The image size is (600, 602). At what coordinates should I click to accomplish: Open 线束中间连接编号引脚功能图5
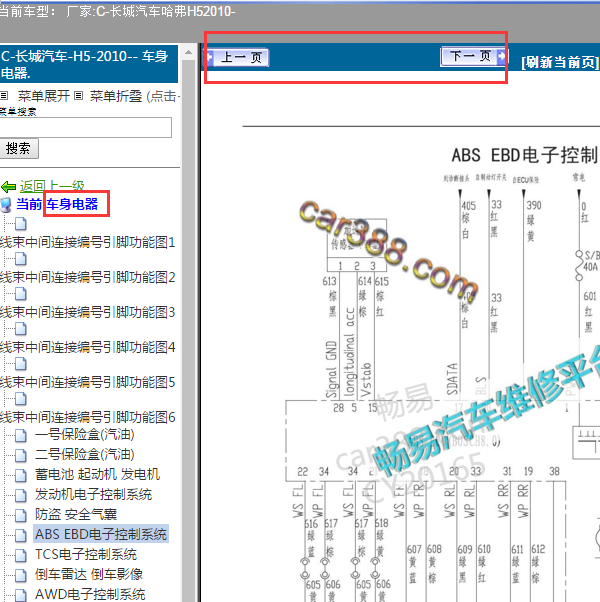click(x=87, y=382)
